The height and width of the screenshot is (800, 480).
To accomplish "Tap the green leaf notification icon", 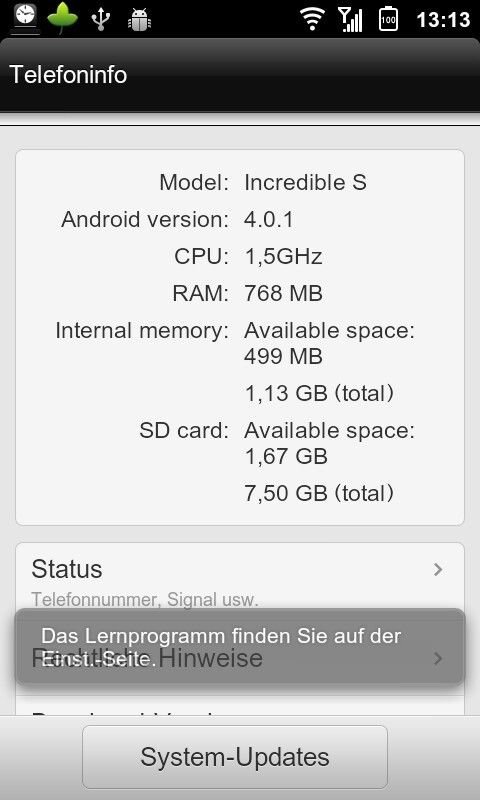I will click(62, 18).
